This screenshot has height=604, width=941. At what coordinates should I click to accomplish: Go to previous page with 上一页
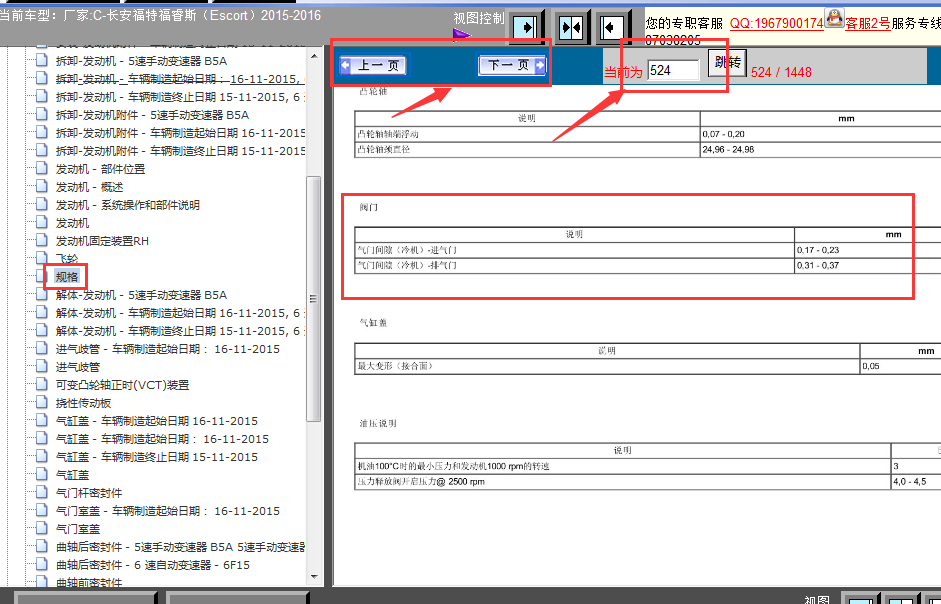point(373,65)
